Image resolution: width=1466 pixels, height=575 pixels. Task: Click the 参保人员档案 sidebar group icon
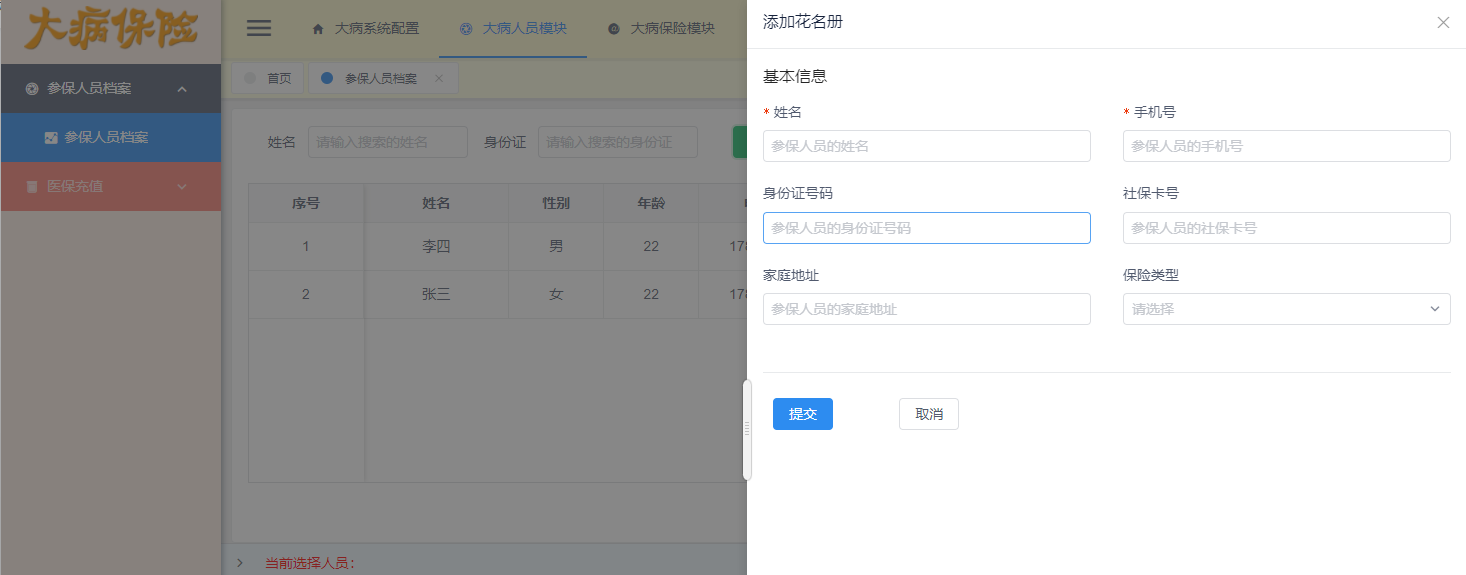(32, 89)
